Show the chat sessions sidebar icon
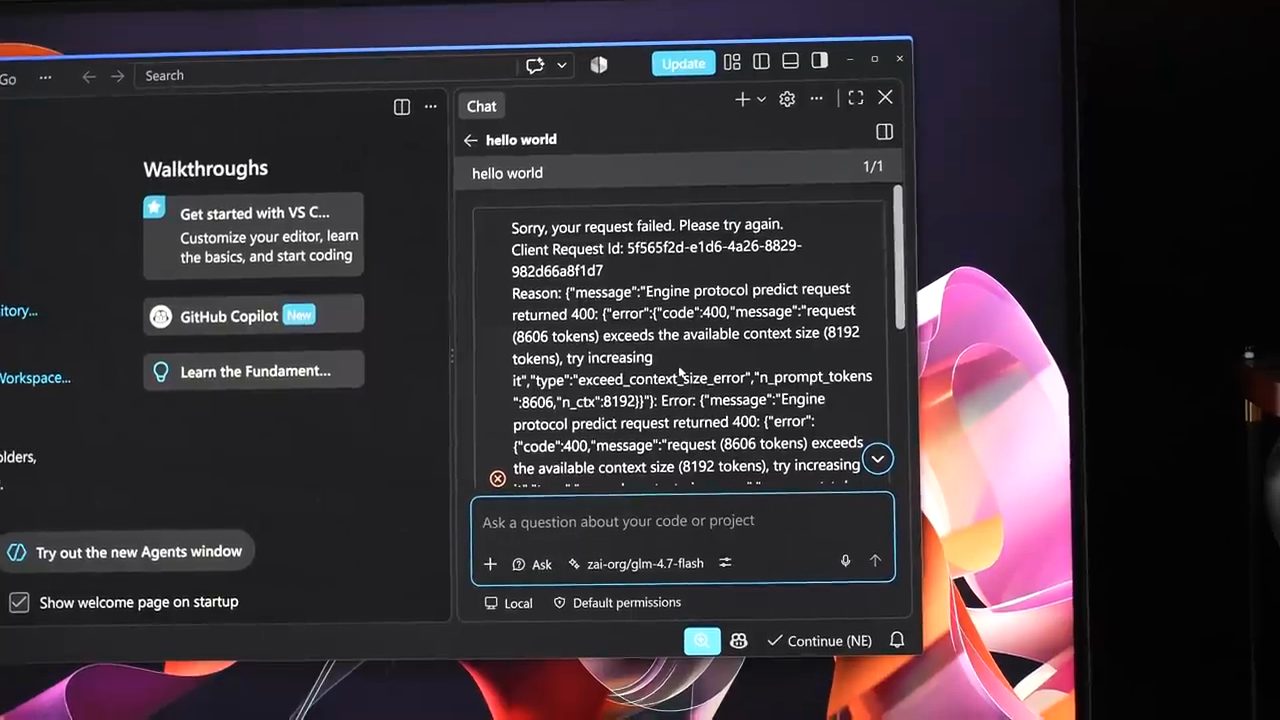 click(884, 132)
